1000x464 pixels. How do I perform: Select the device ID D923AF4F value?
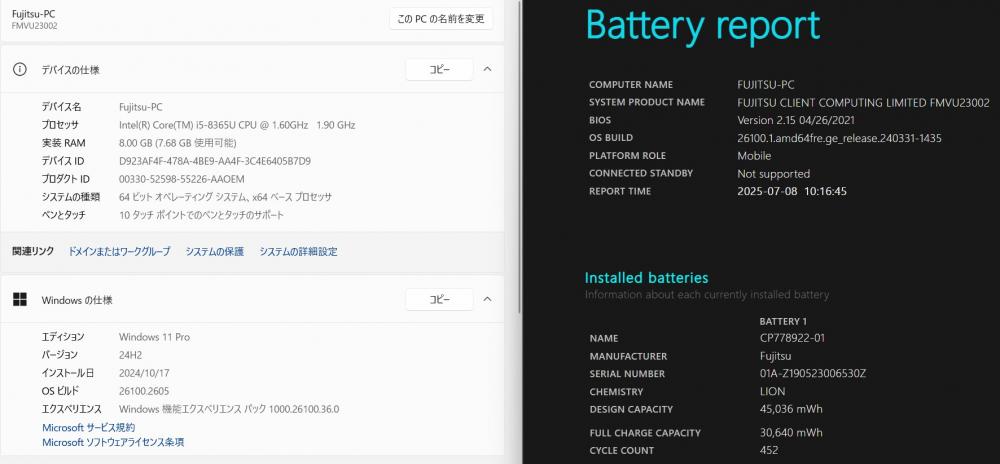point(215,161)
